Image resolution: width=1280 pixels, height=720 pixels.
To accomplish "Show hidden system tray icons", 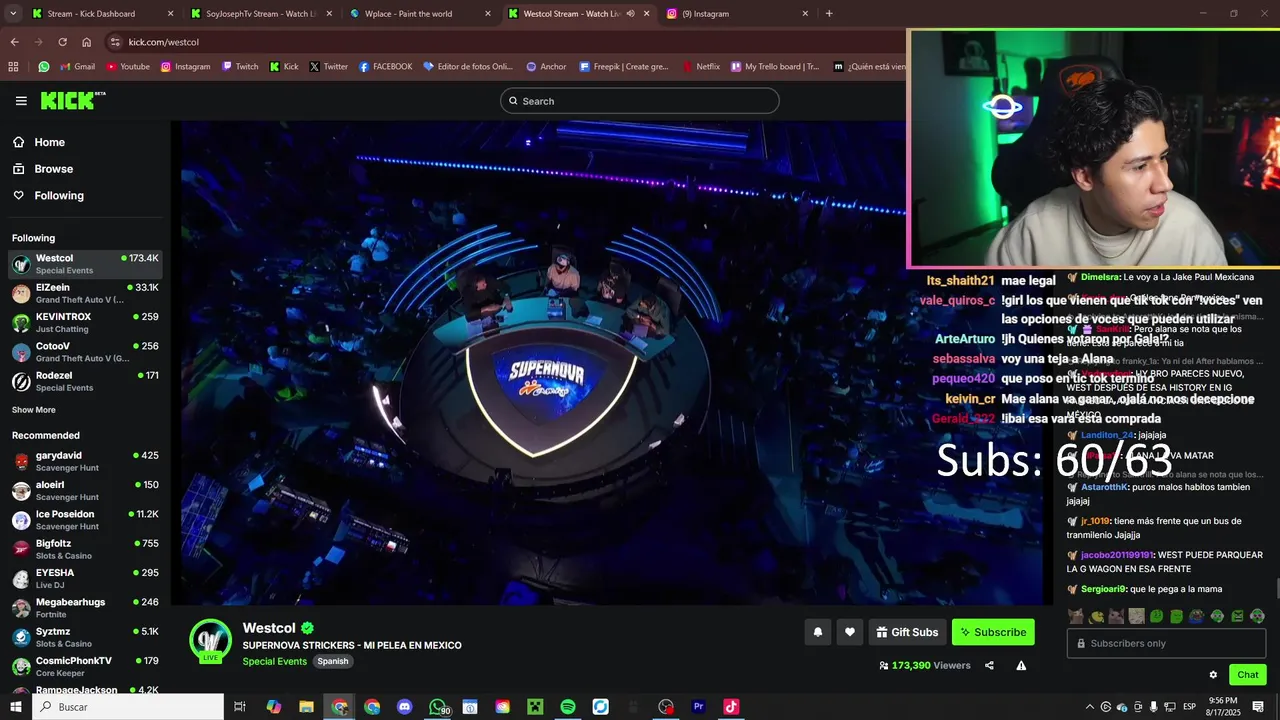I will point(1090,707).
